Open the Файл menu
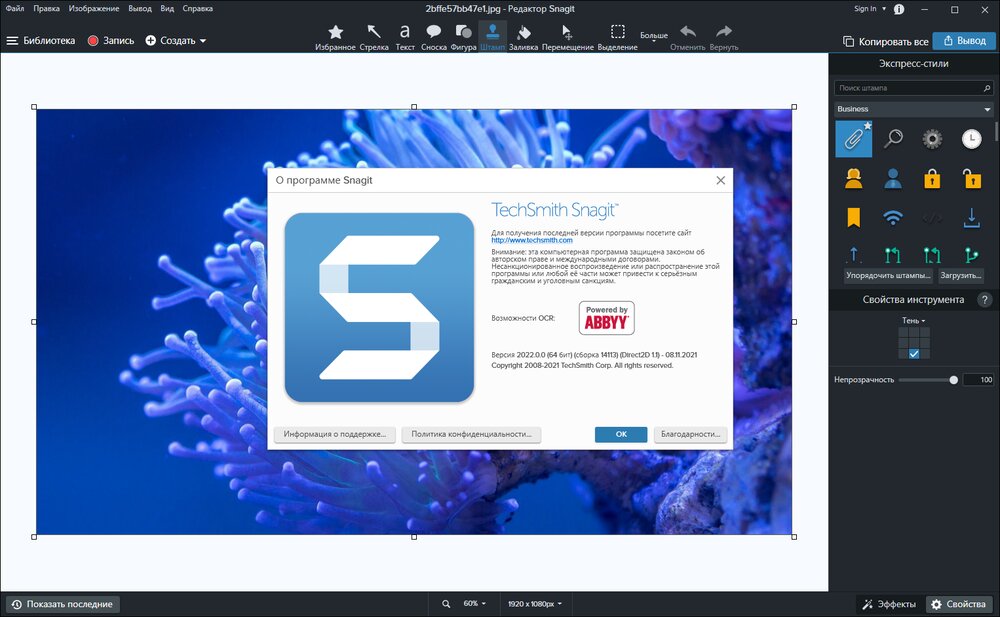 [14, 7]
